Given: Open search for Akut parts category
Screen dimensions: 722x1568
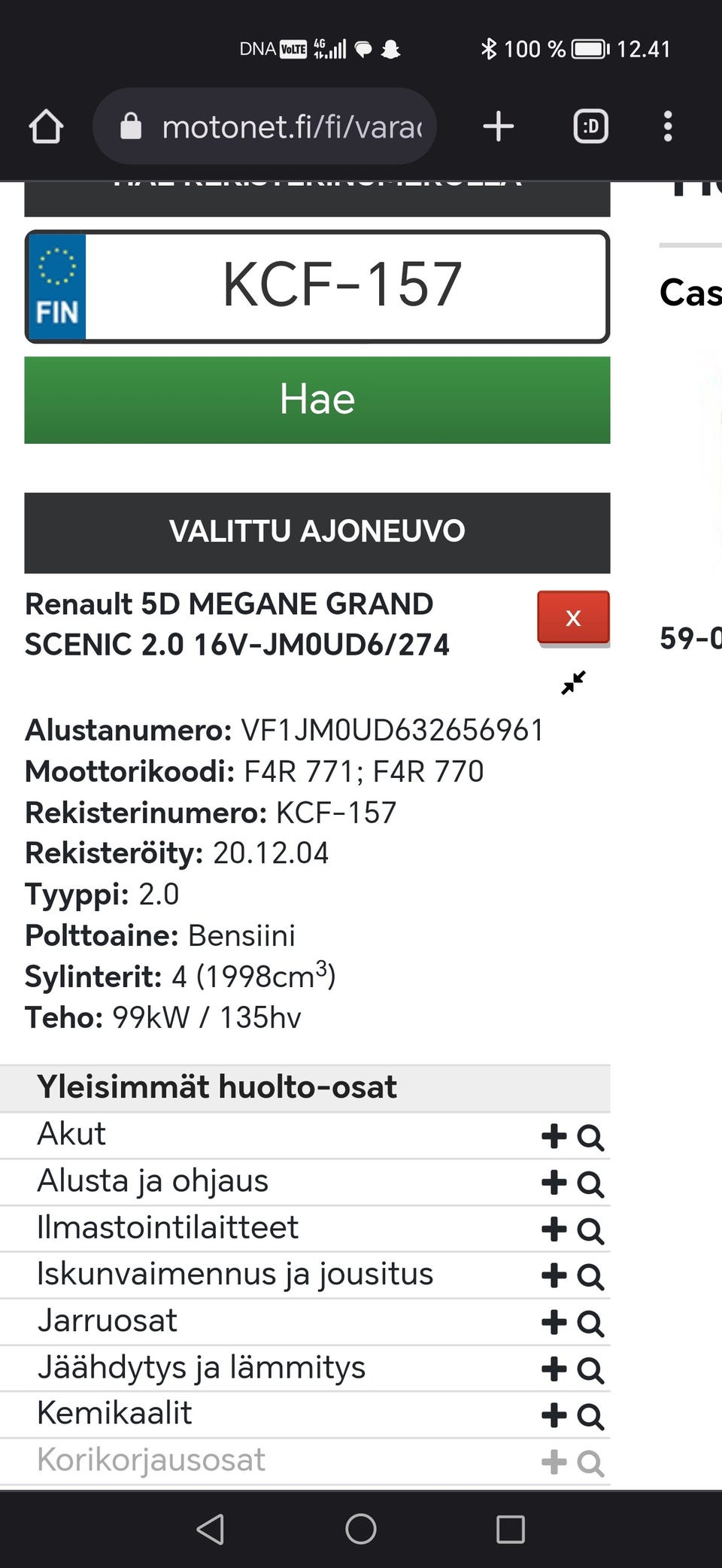Looking at the screenshot, I should point(591,1138).
